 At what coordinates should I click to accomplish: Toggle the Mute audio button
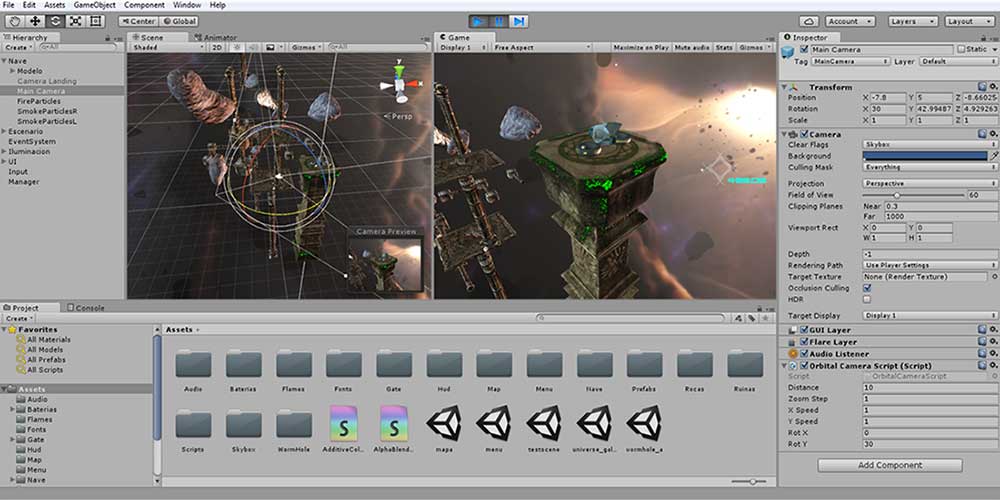coord(692,47)
